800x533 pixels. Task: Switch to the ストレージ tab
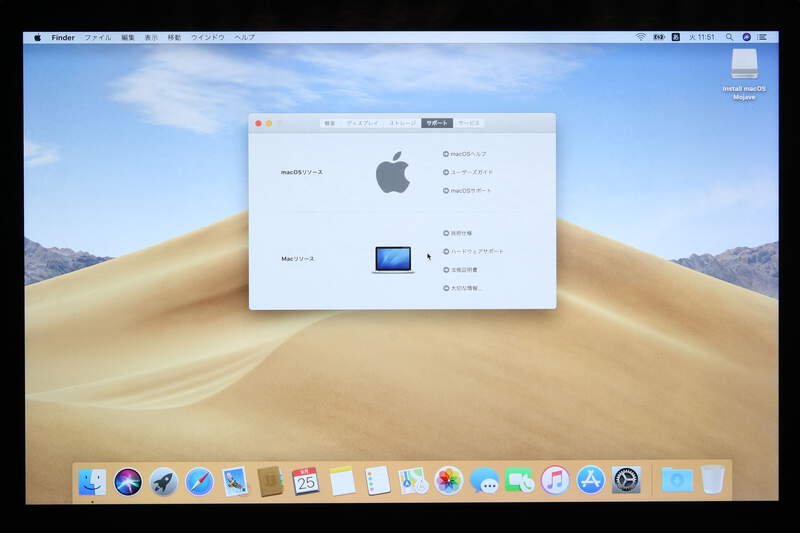click(403, 123)
